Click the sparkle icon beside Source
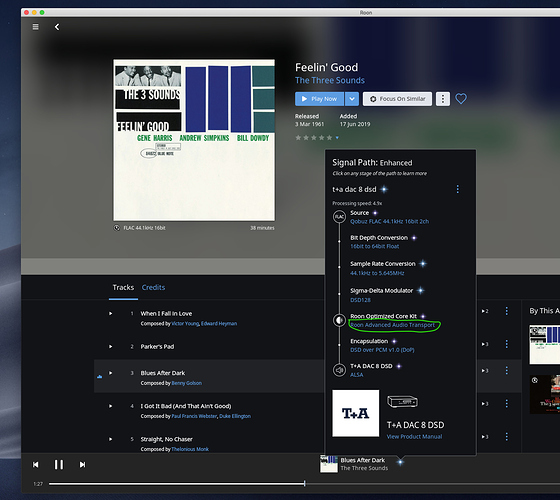Image resolution: width=560 pixels, height=500 pixels. tap(375, 213)
